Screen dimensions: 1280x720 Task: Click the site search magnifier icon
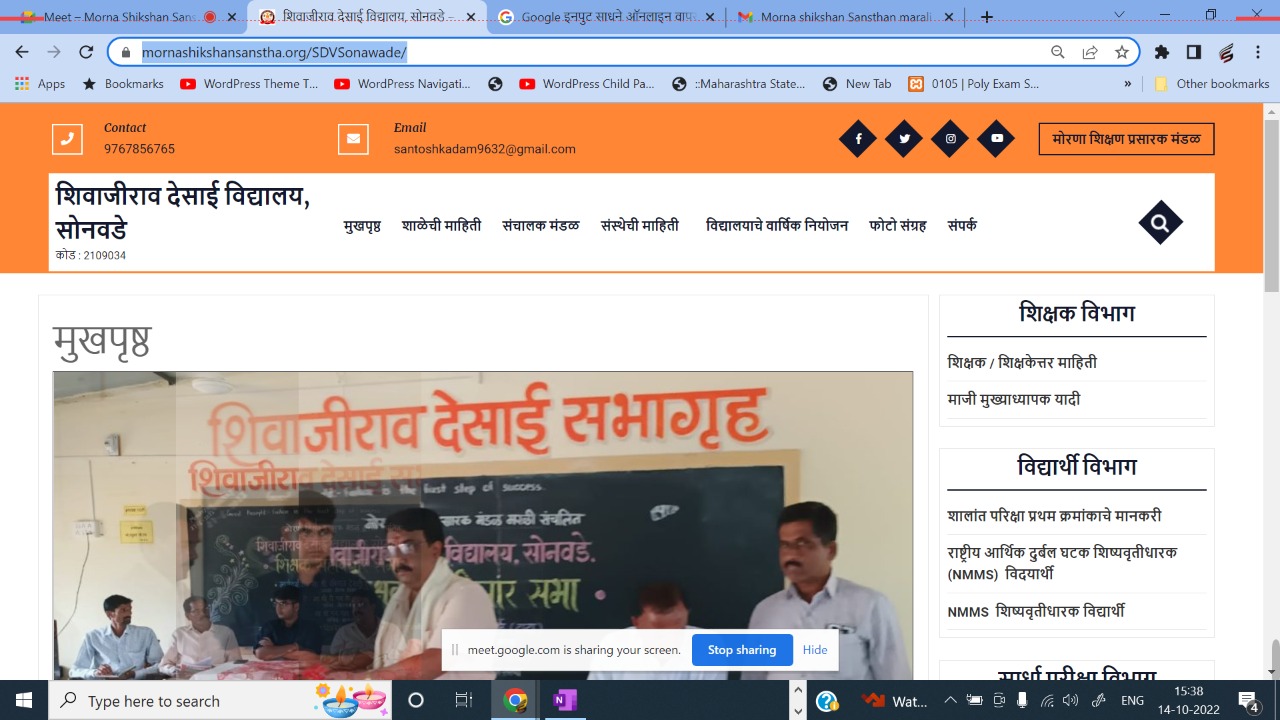(1160, 223)
